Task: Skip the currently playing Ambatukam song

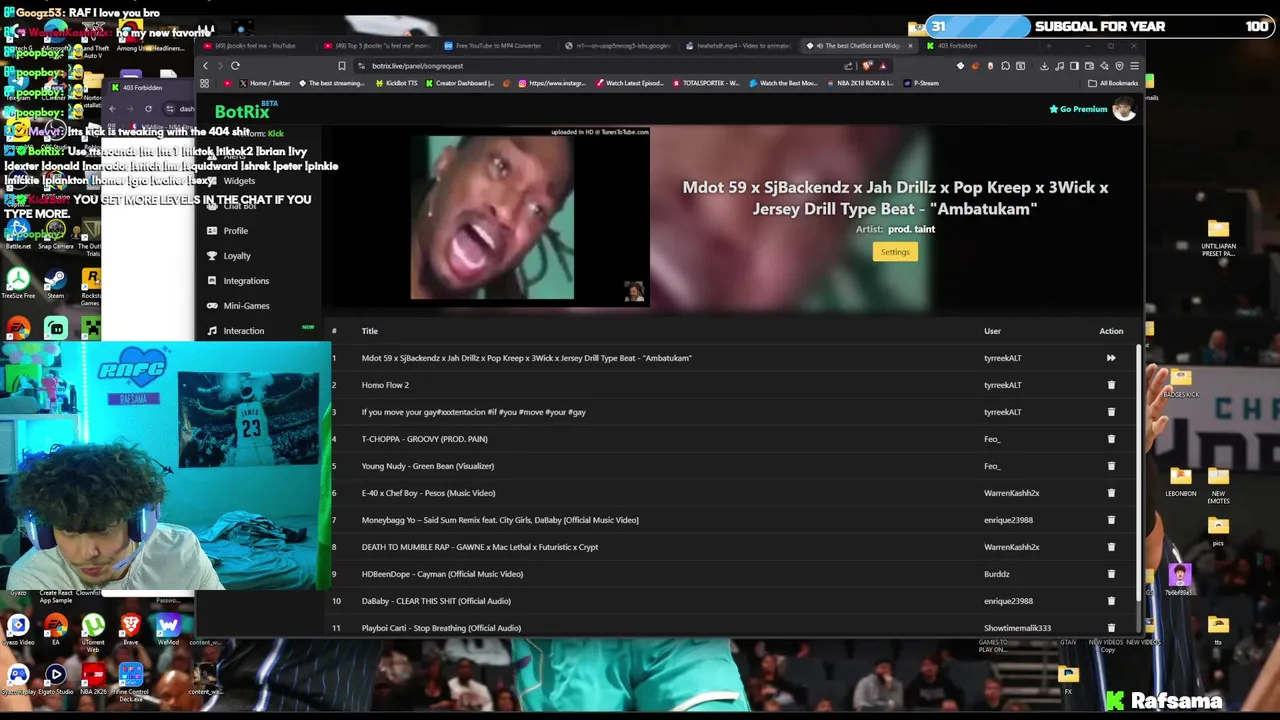Action: (x=1111, y=358)
